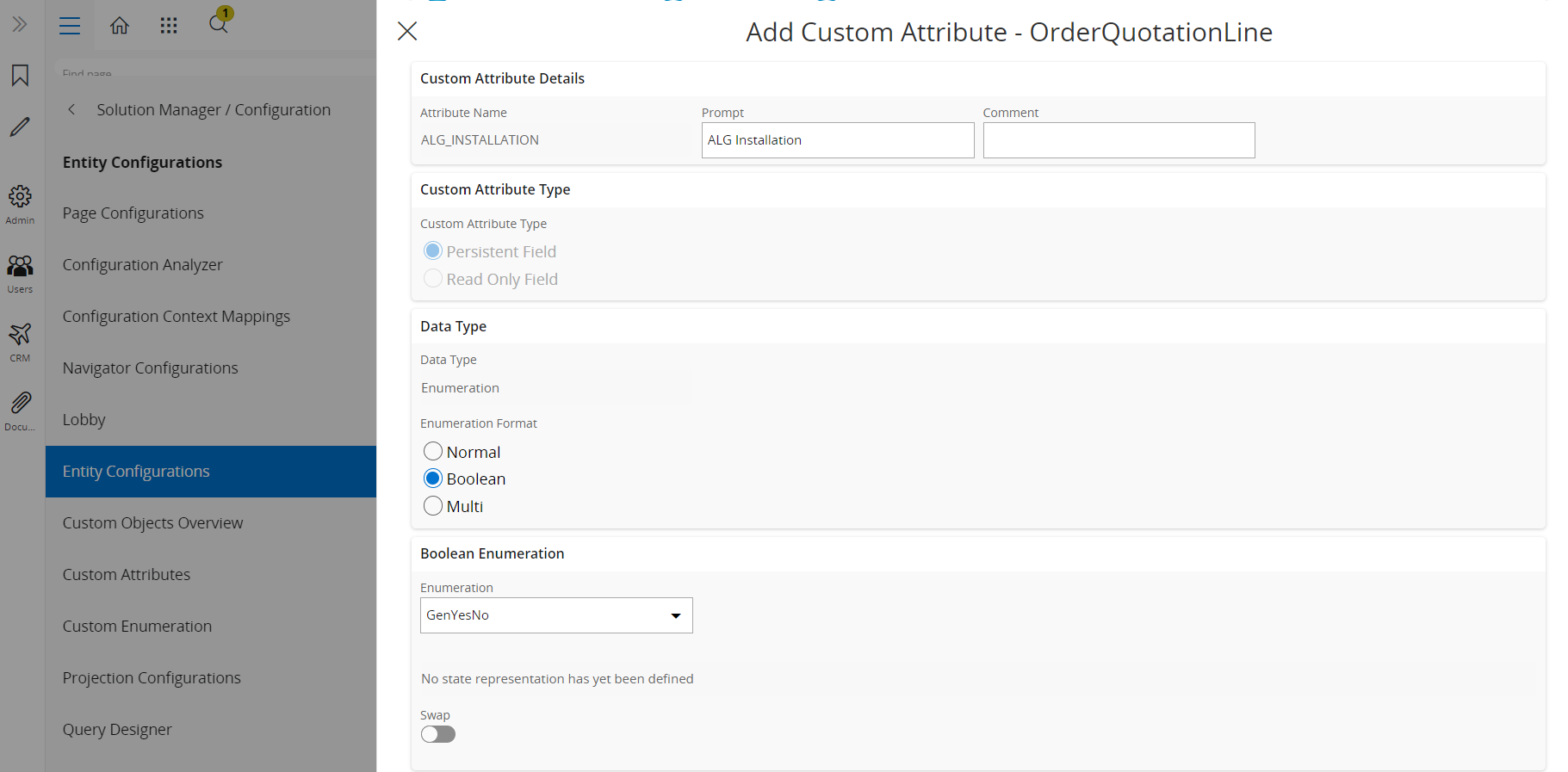Go back from Solution Manager / Configuration

click(71, 109)
